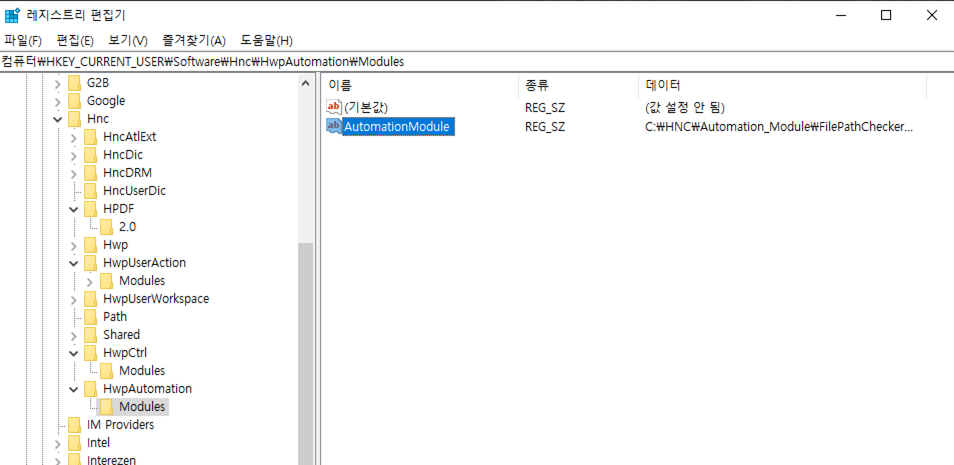Select the AutomationModule value name

(397, 127)
